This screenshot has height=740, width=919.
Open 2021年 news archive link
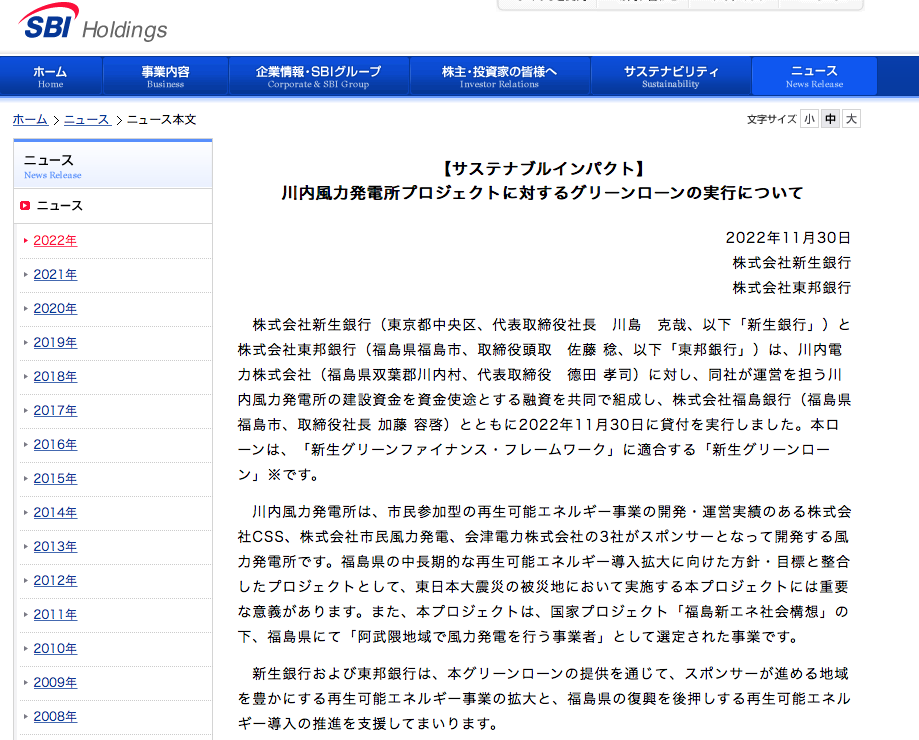tap(55, 275)
